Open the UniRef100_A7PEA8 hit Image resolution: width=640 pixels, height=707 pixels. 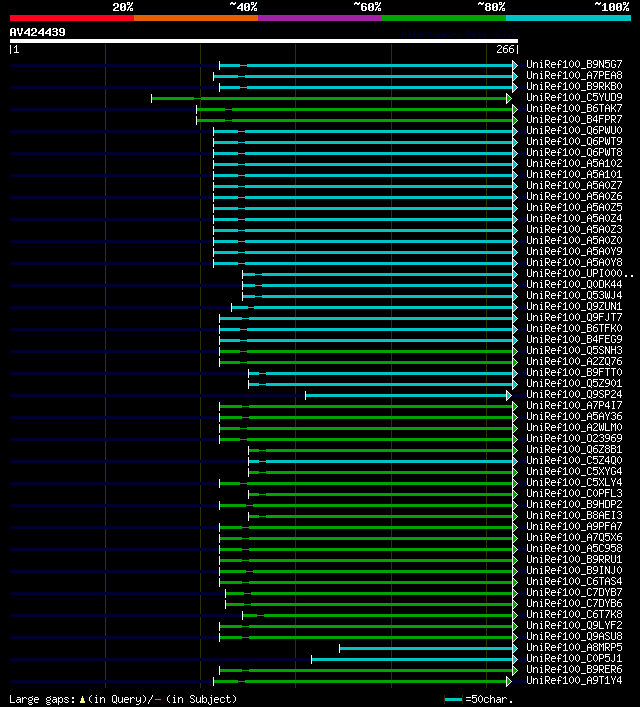point(574,75)
